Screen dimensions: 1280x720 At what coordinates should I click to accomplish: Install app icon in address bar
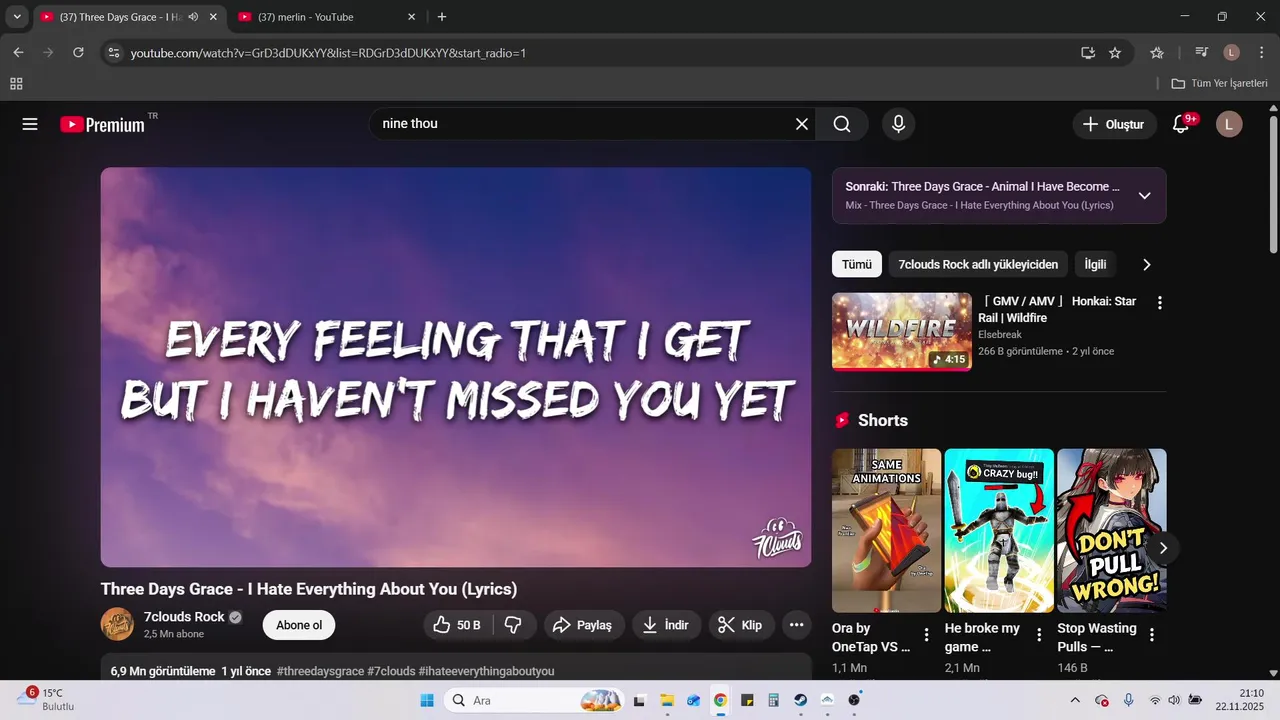1087,52
